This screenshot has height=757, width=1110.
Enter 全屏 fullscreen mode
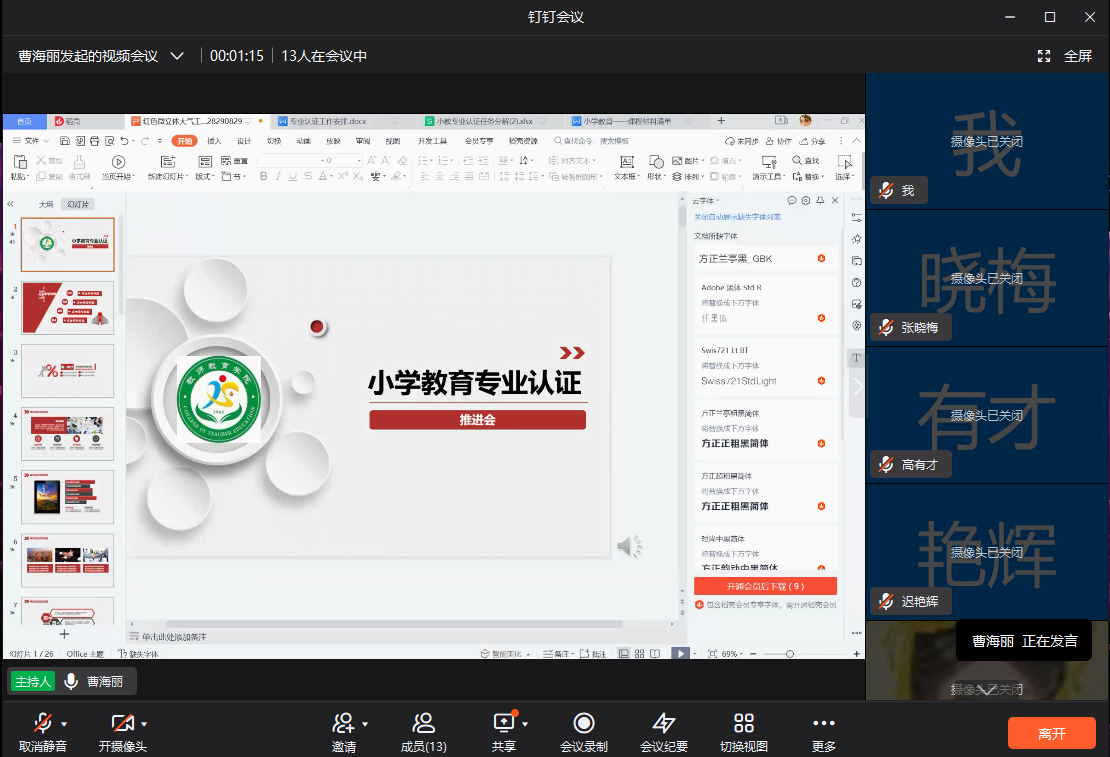[x=1066, y=56]
